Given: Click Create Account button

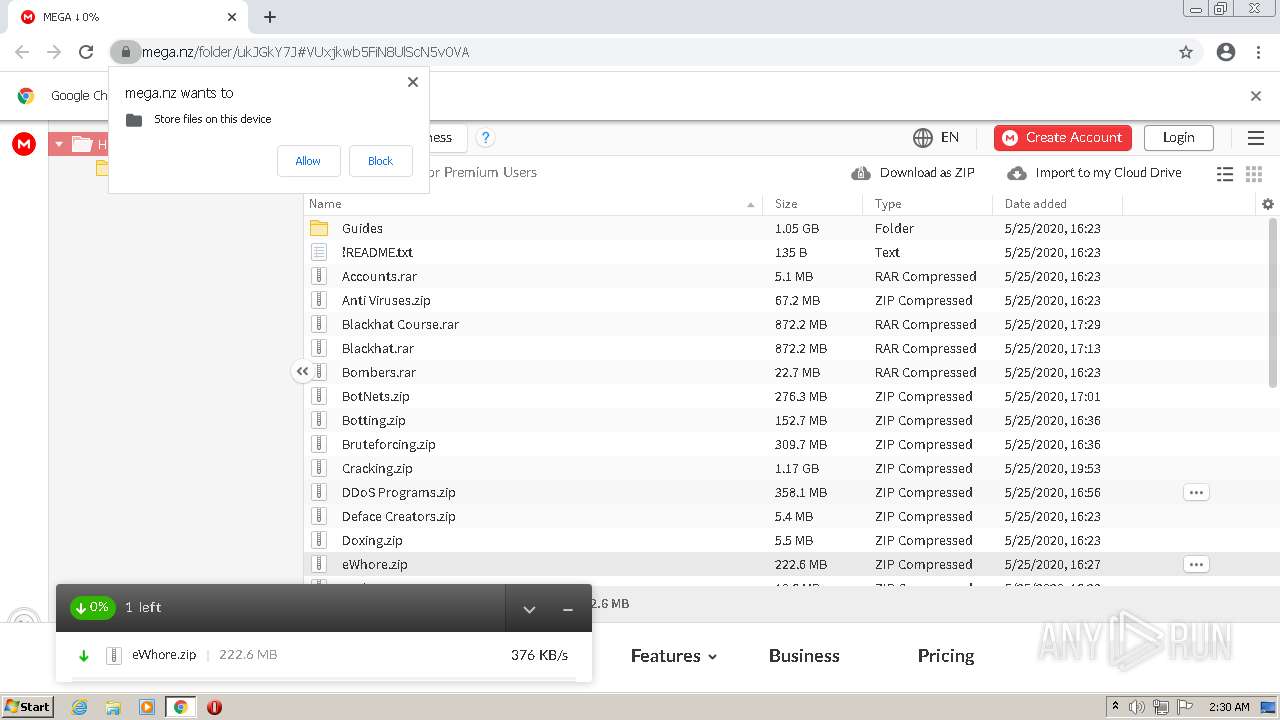Looking at the screenshot, I should (x=1063, y=138).
